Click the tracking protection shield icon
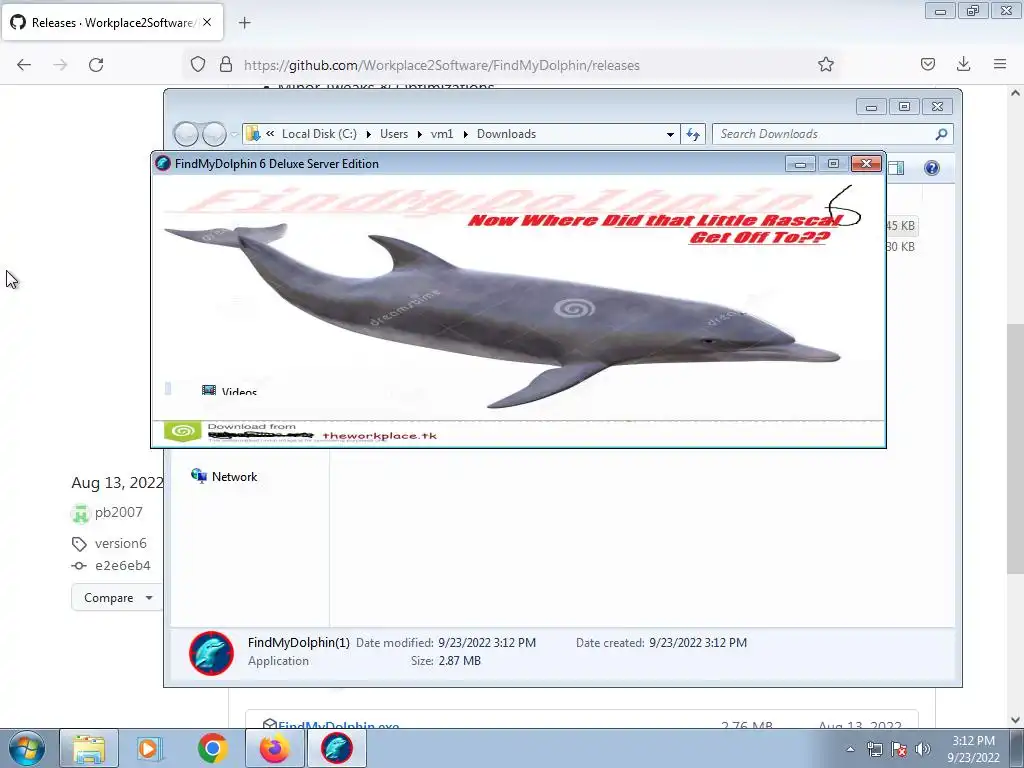The width and height of the screenshot is (1024, 768). tap(198, 65)
